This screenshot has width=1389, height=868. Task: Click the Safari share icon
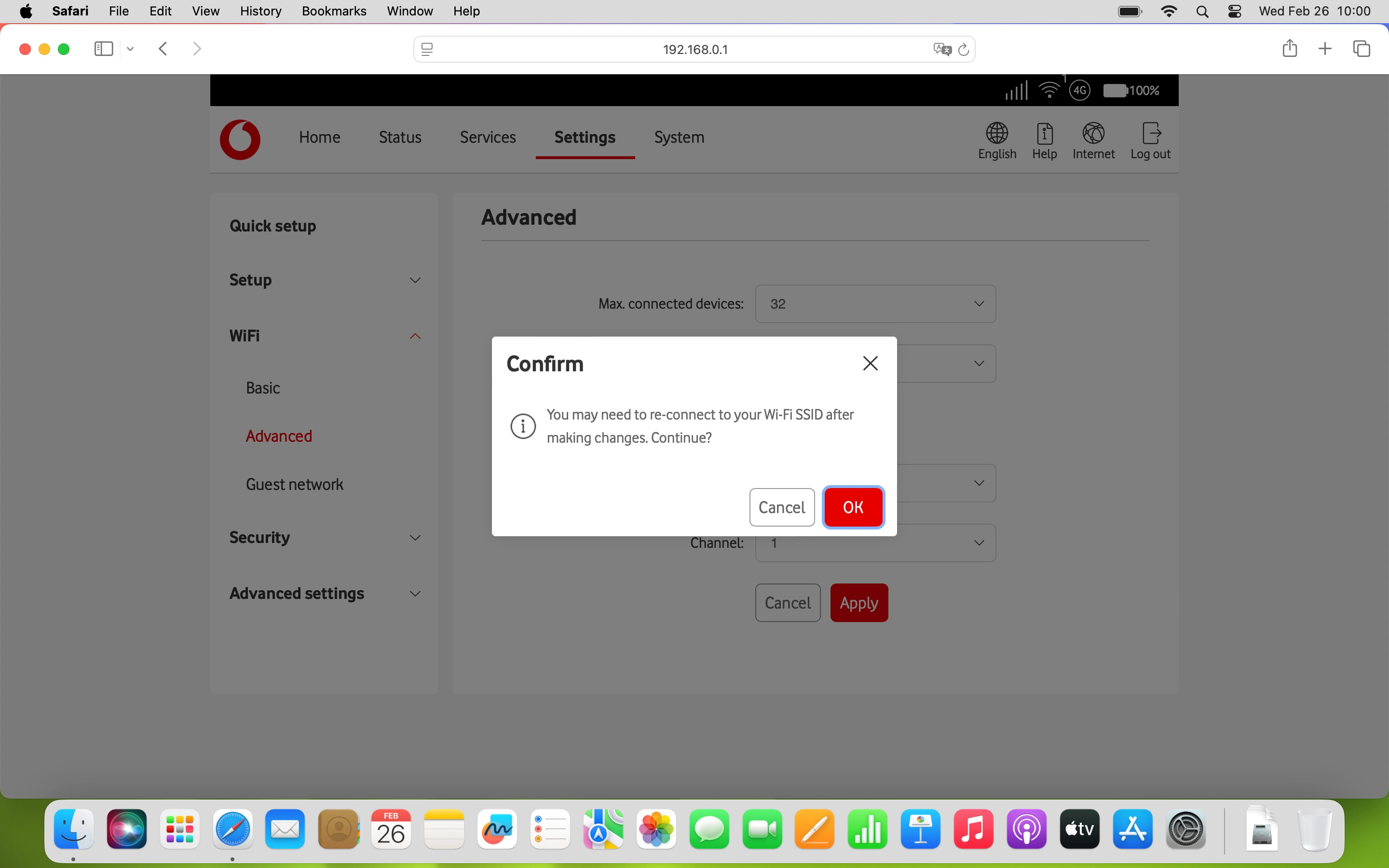1289,49
